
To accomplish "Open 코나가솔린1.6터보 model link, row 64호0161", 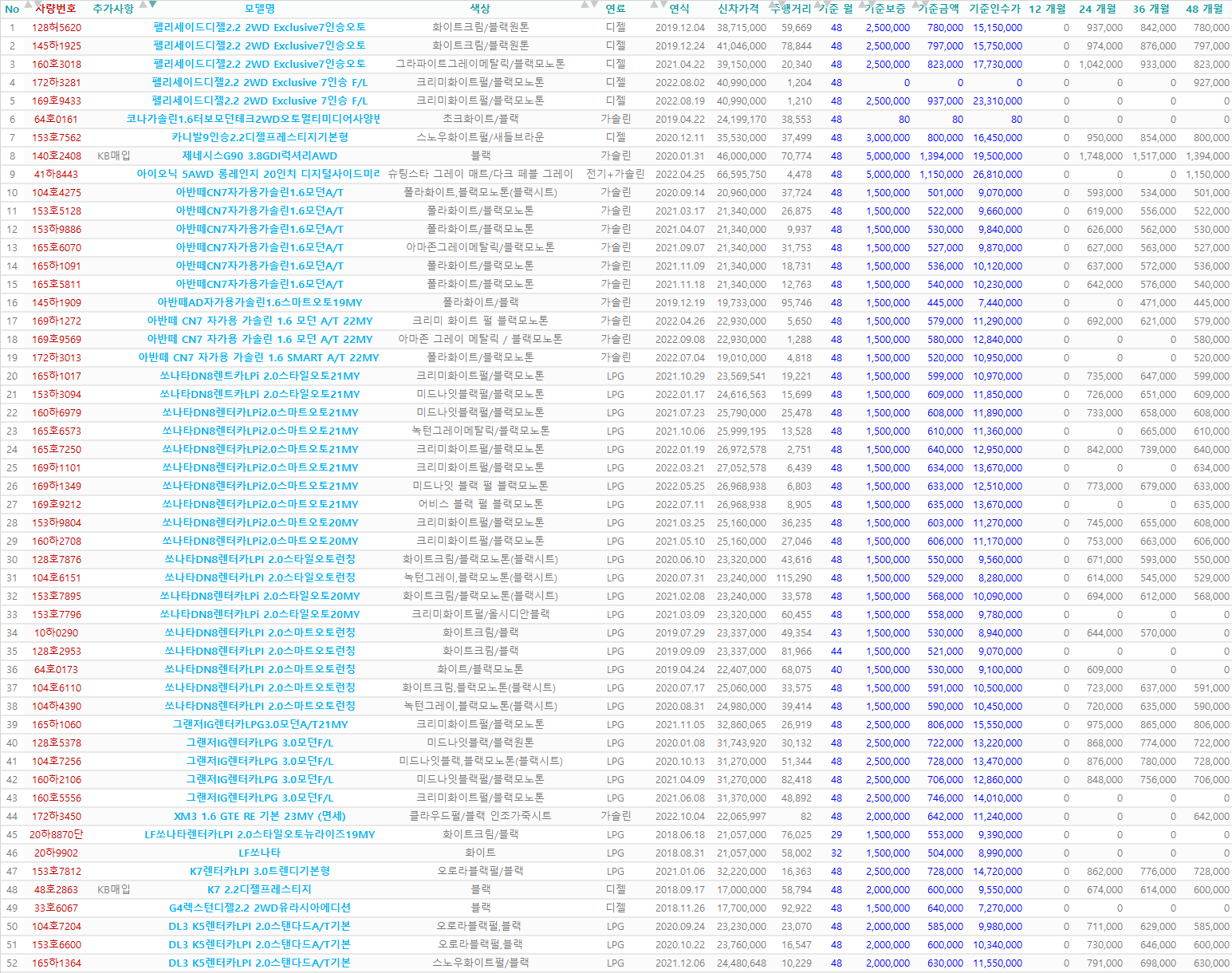I will coord(253,119).
